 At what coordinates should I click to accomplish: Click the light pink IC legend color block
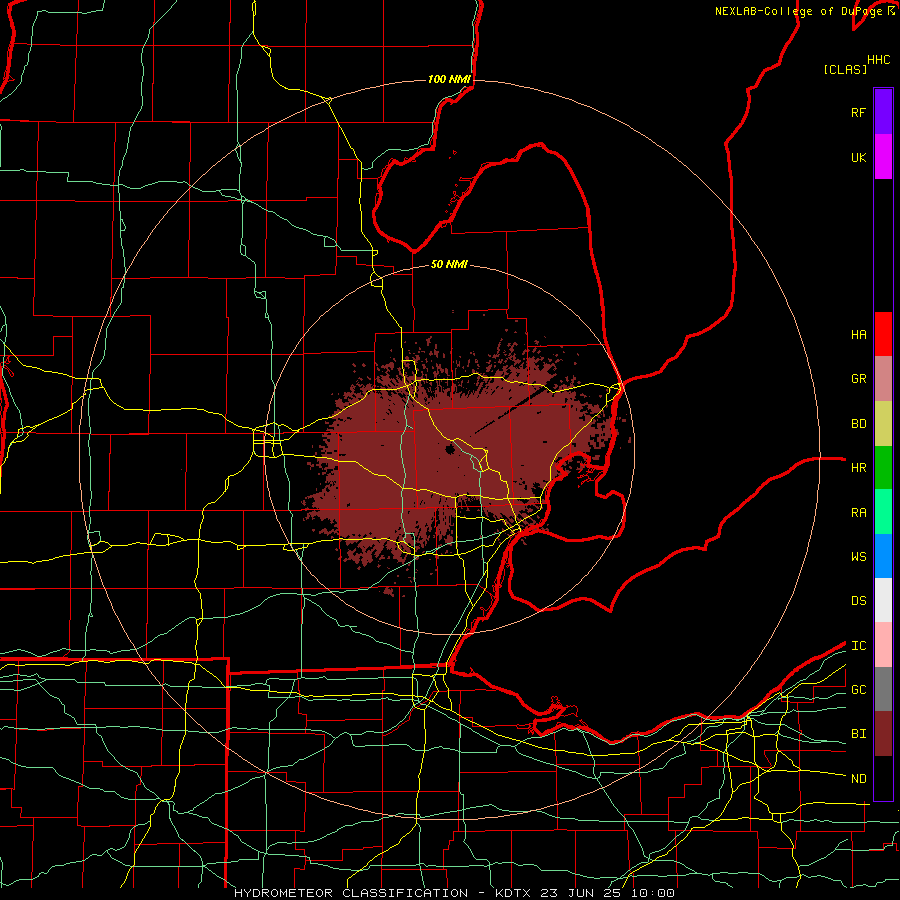point(883,645)
